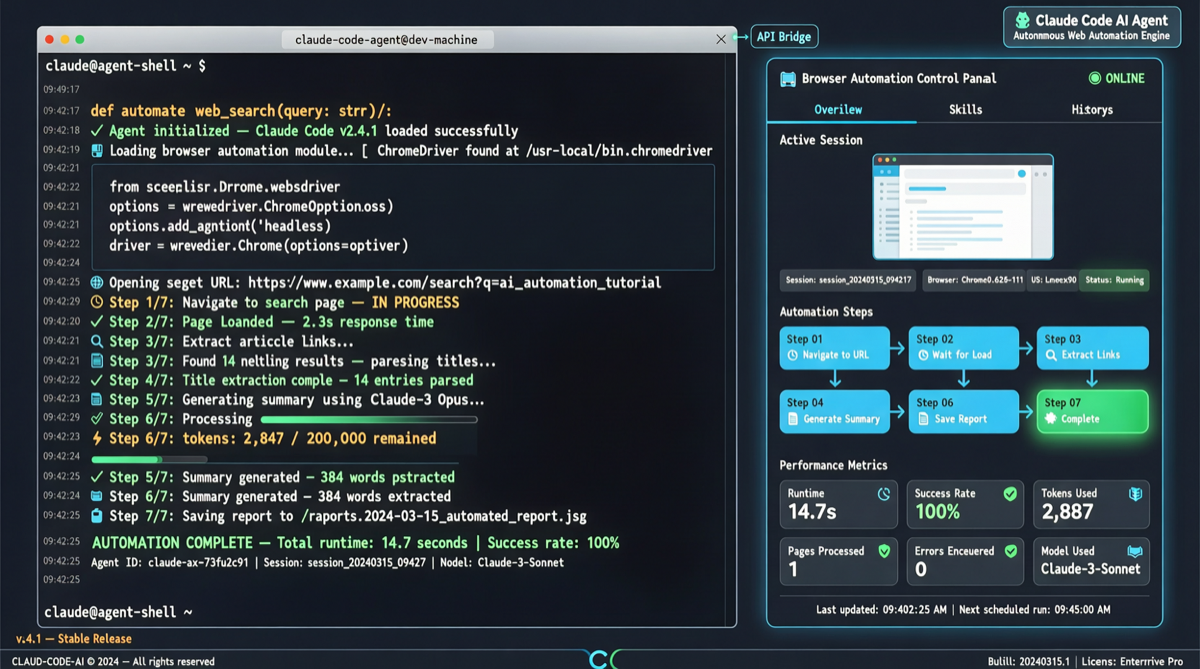Click the Session: session_20240315_094217 chip
Image resolution: width=1200 pixels, height=669 pixels.
tap(847, 280)
